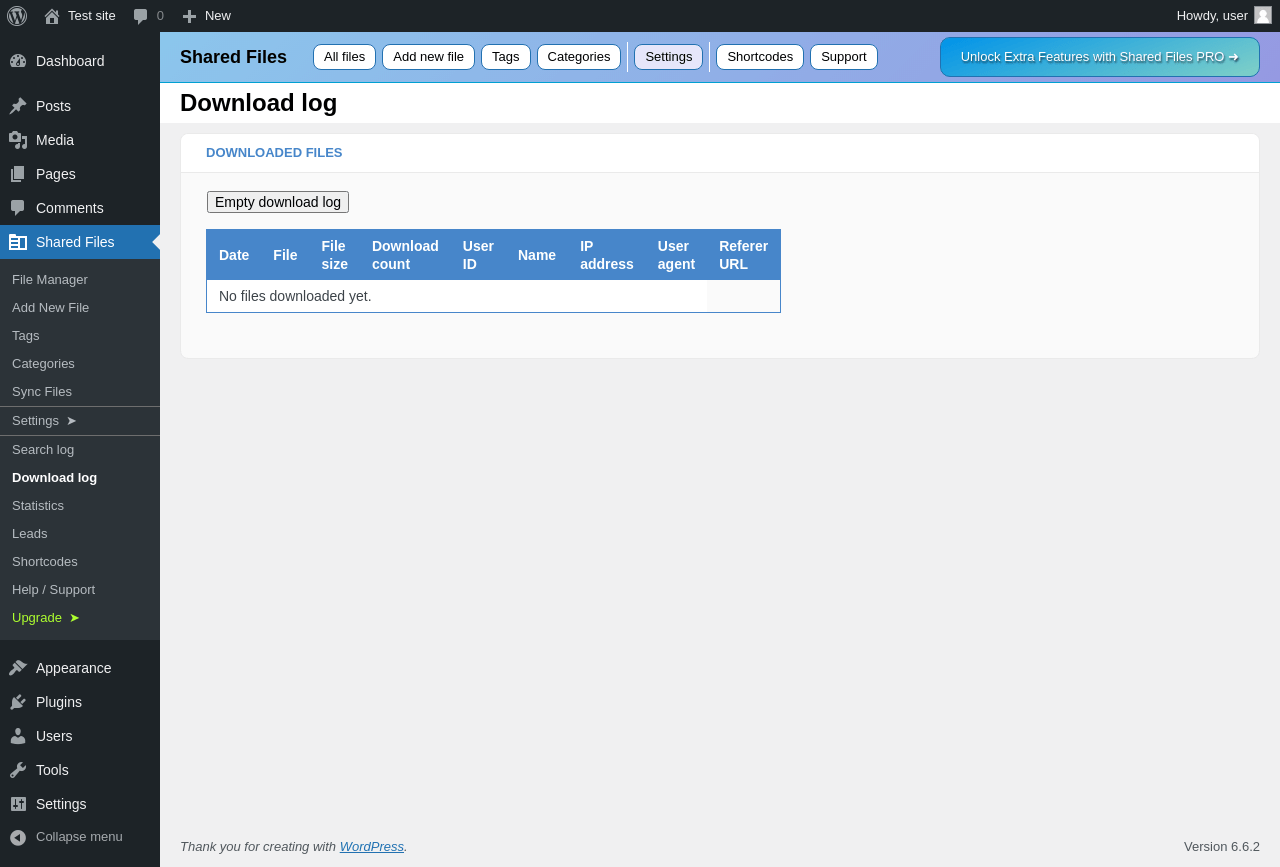1280x867 pixels.
Task: Click Unlock Extra Features with PRO button
Action: (x=1100, y=57)
